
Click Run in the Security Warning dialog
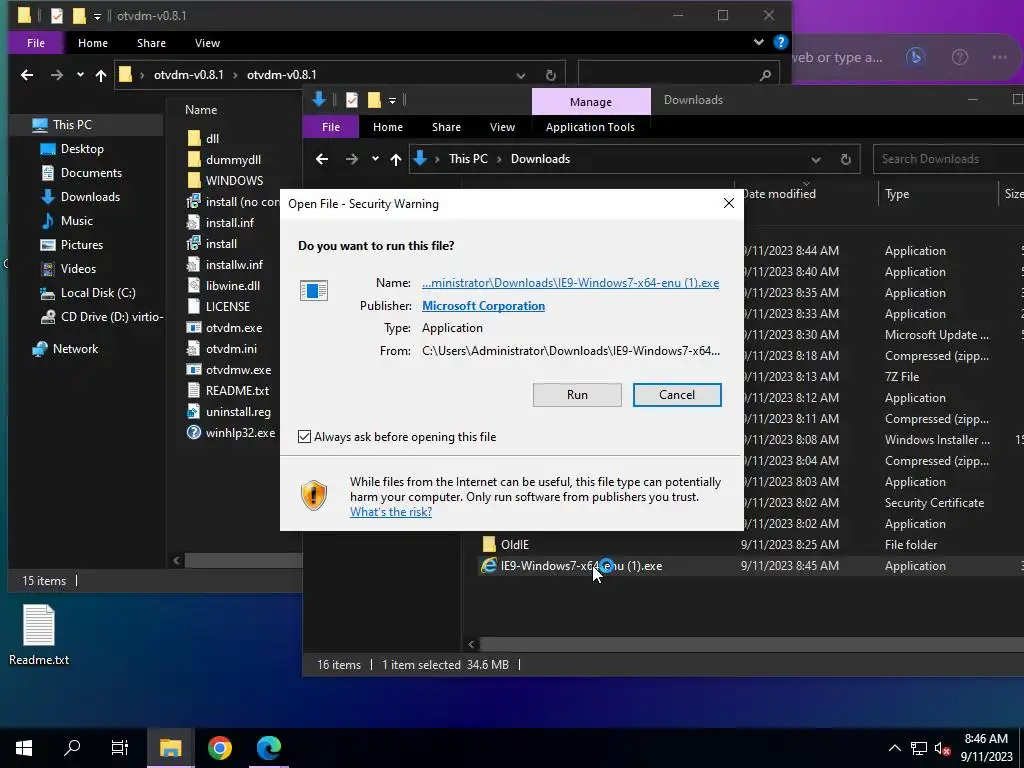577,394
